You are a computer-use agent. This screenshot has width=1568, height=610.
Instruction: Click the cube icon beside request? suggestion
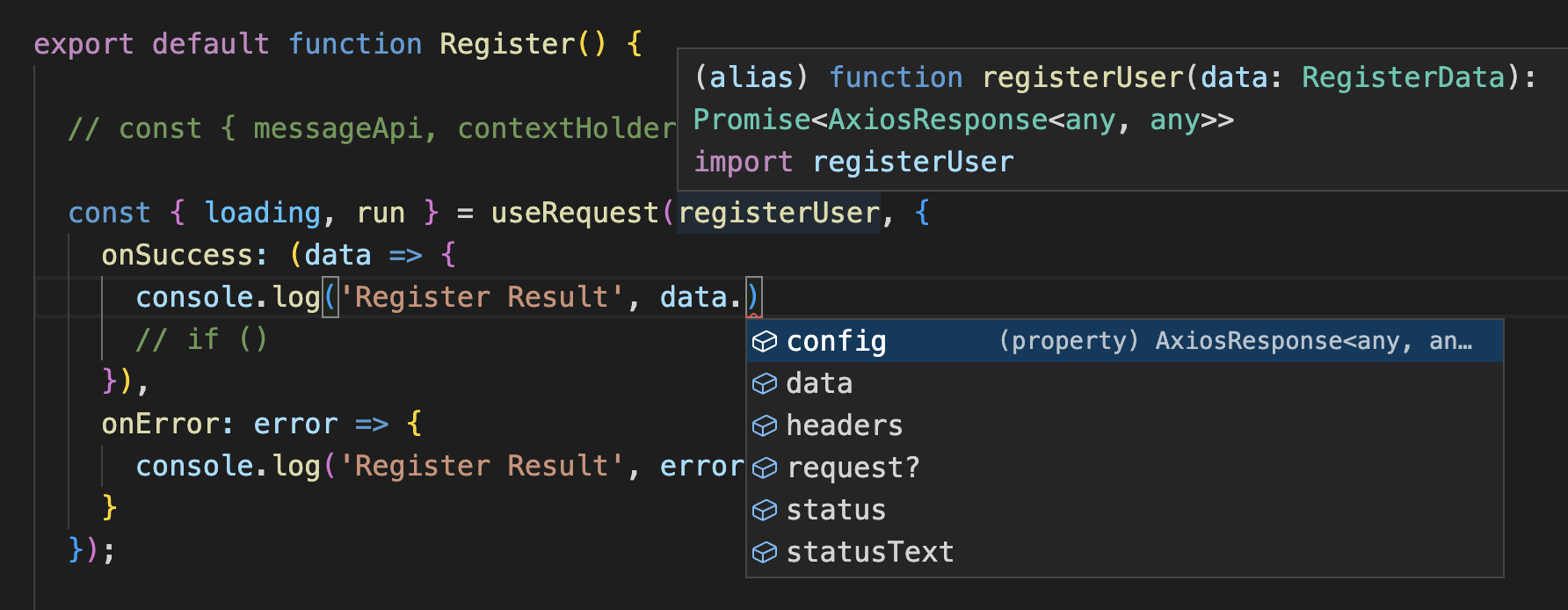click(765, 468)
